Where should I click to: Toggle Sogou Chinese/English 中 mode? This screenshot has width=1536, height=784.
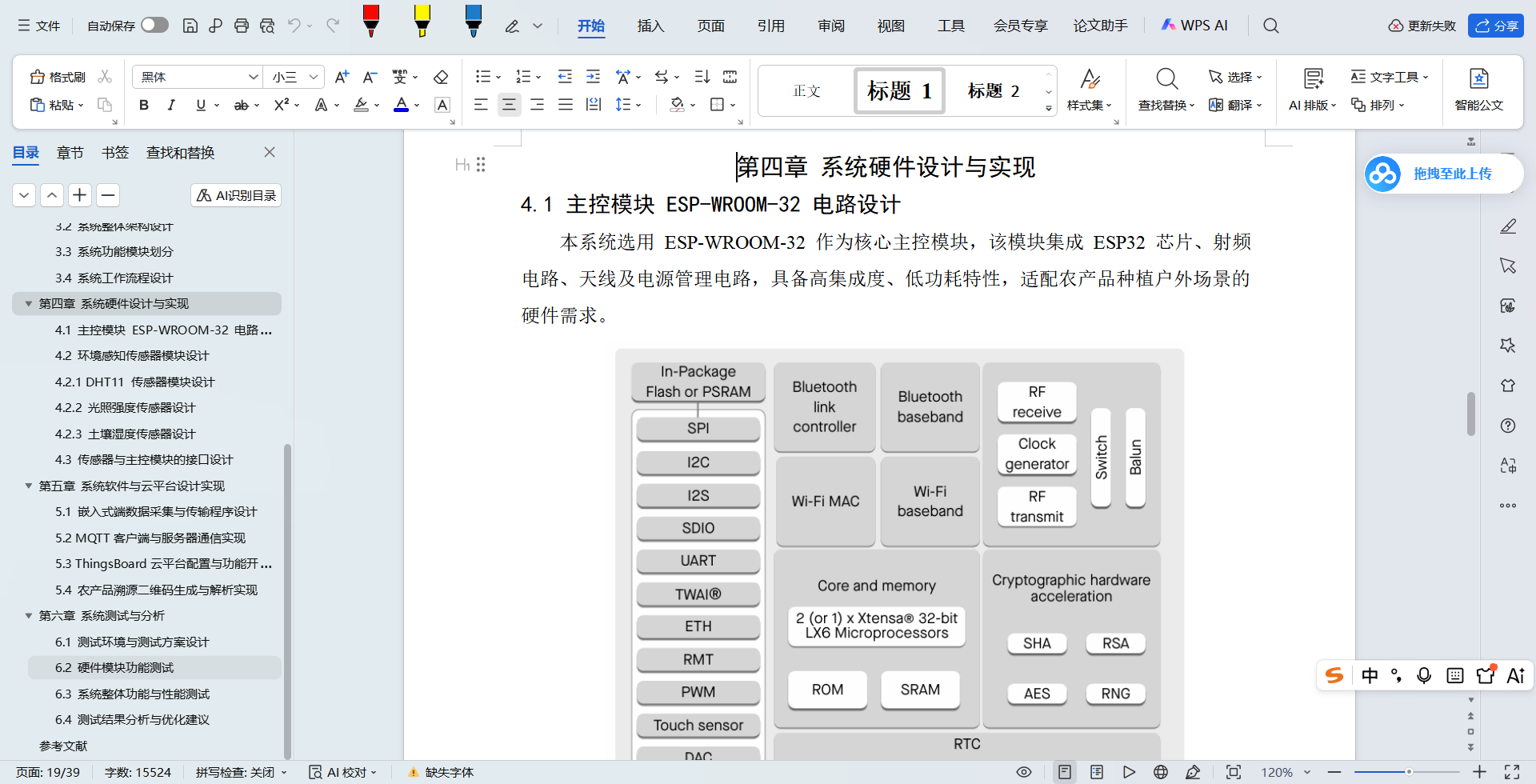pos(1370,676)
